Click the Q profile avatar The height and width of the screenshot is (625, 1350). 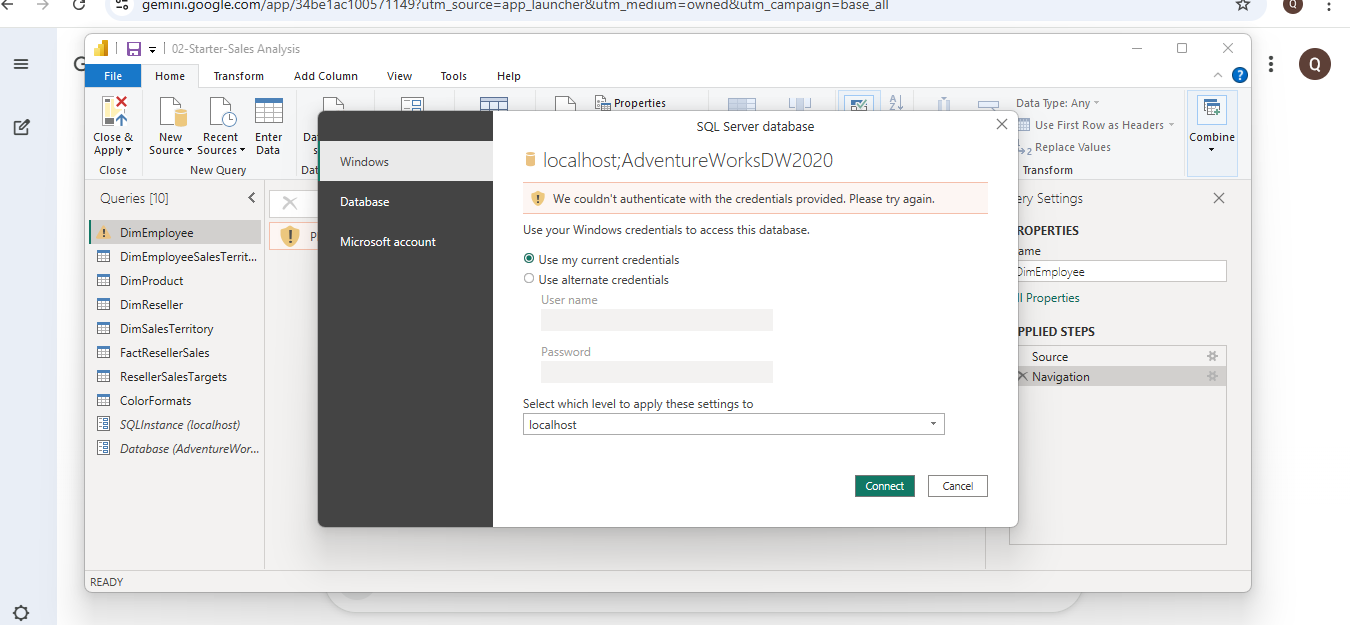pos(1315,64)
